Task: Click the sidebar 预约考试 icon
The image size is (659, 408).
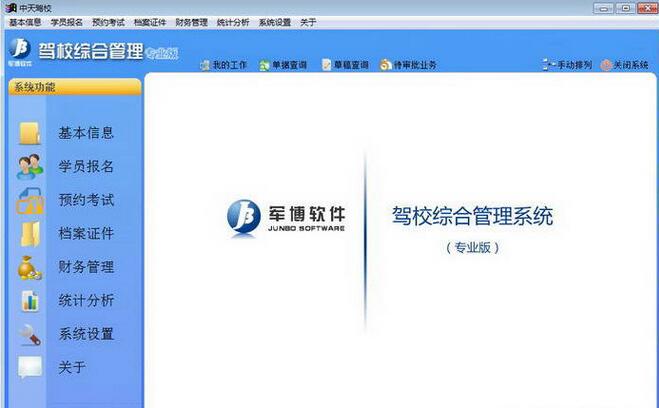Action: pos(30,201)
